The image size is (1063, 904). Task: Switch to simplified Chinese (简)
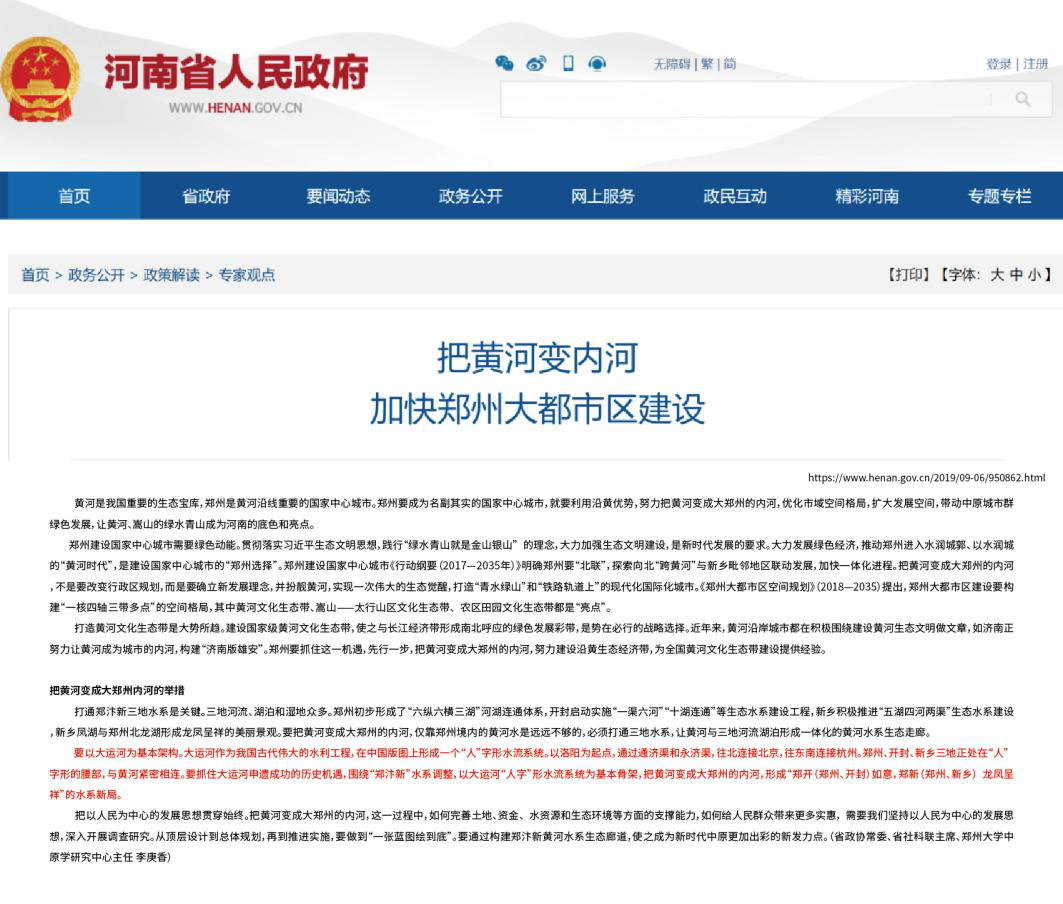730,64
